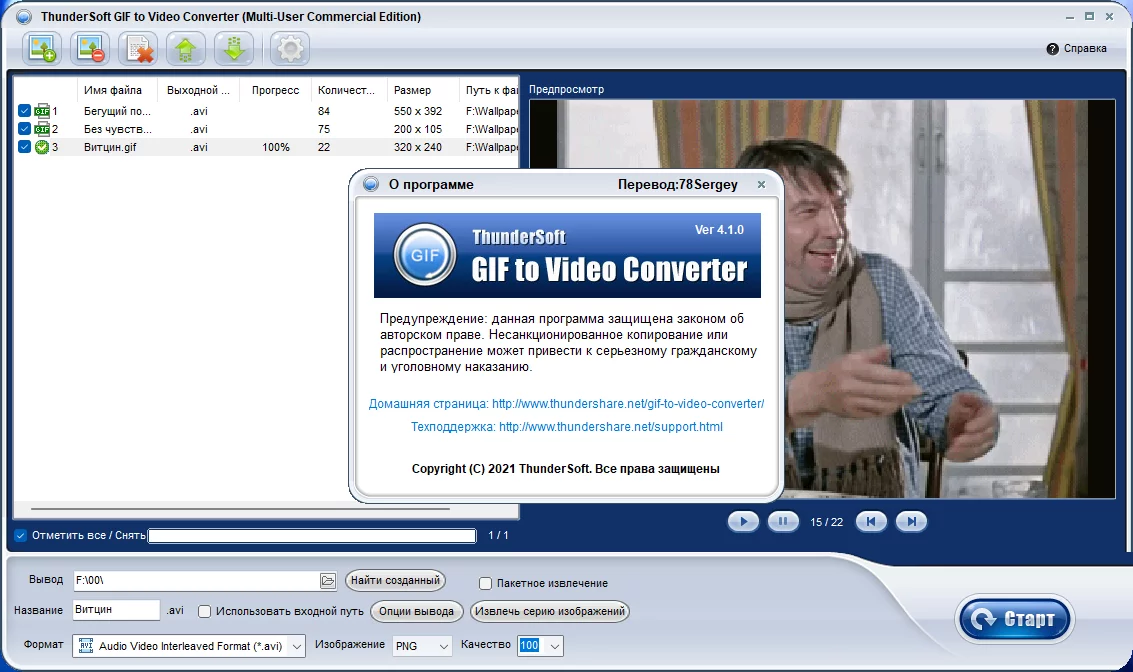1133x672 pixels.
Task: Click Извлечь серию изображений button
Action: point(550,611)
